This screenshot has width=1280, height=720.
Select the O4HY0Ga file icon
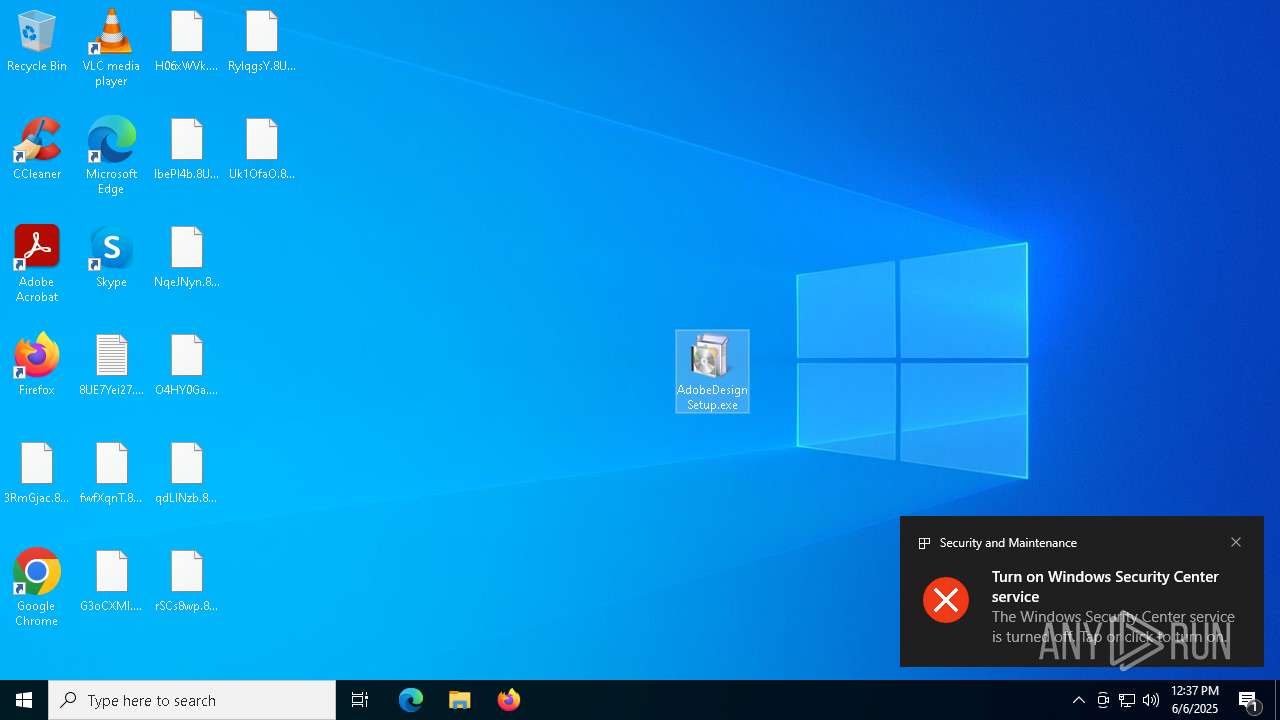(187, 365)
